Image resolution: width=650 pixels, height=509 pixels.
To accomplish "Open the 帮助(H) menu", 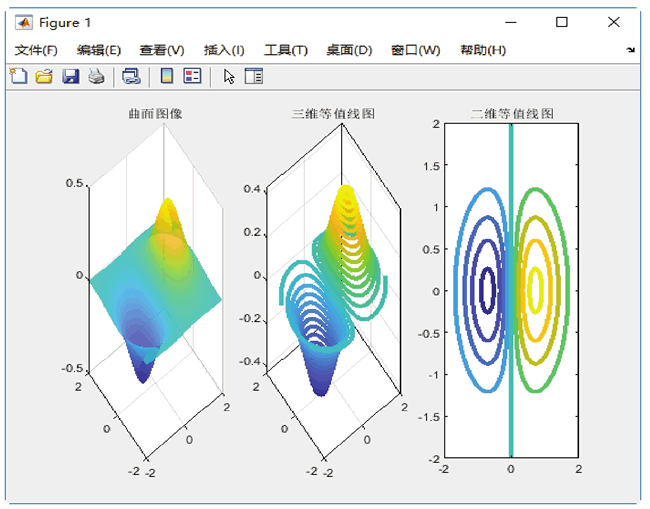I will [483, 50].
